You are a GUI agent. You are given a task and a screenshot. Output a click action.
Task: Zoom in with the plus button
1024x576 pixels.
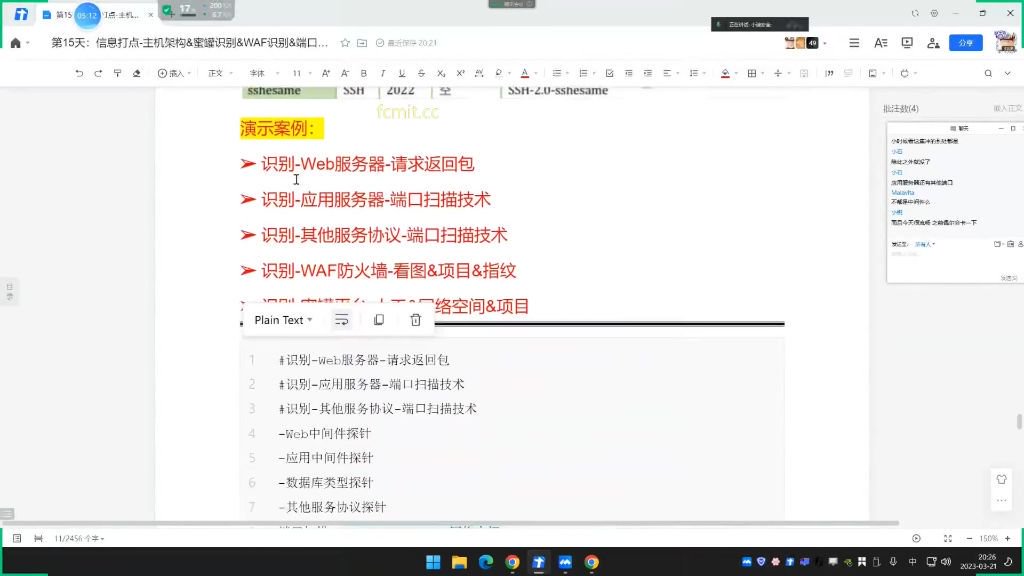[x=1008, y=539]
